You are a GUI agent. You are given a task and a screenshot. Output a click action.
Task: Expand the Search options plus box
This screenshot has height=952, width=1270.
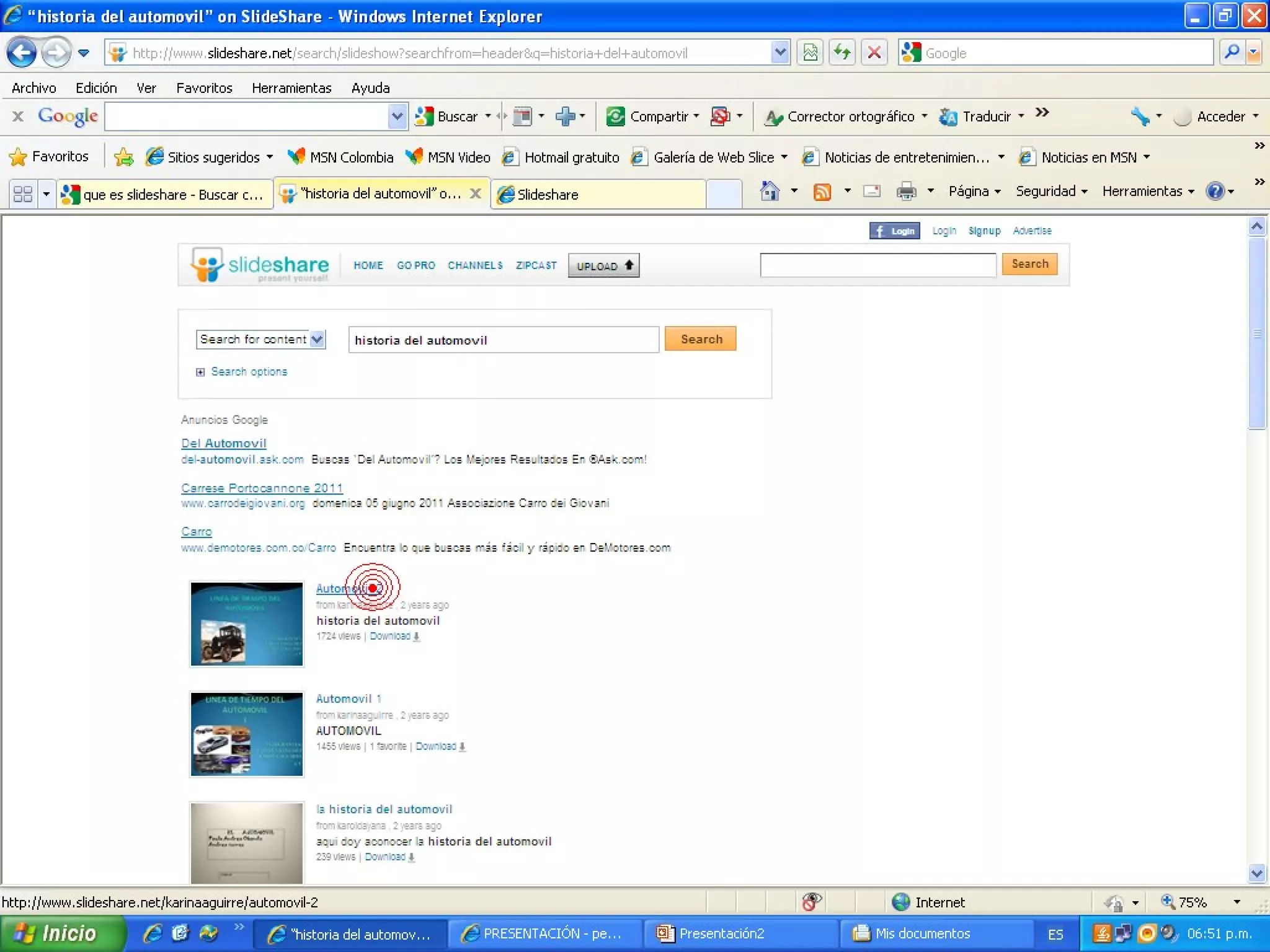[x=200, y=372]
